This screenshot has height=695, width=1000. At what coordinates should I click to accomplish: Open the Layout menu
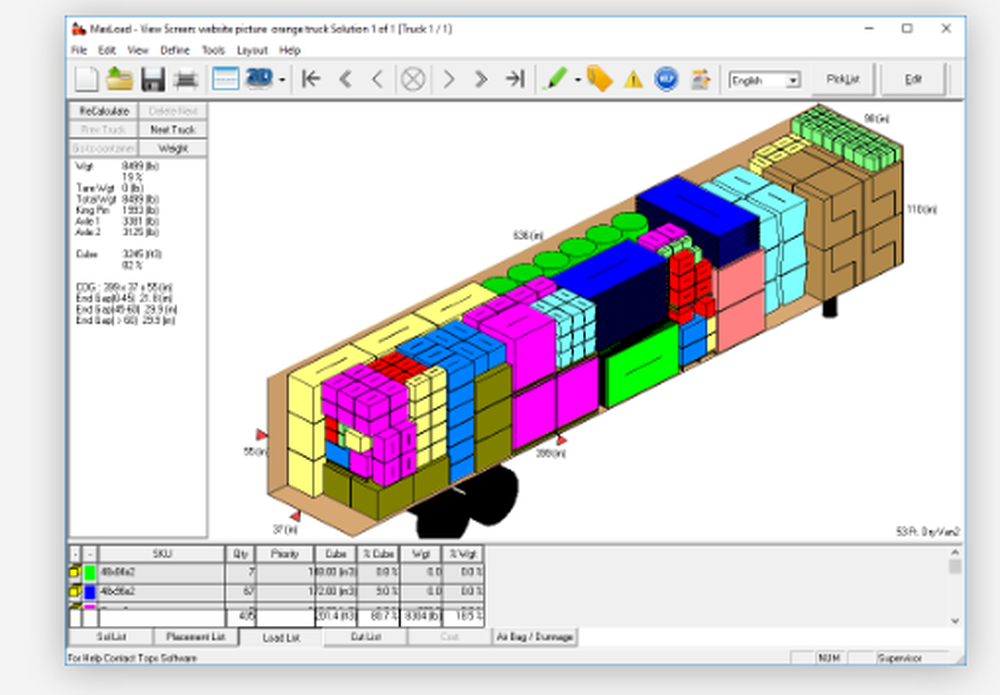252,50
